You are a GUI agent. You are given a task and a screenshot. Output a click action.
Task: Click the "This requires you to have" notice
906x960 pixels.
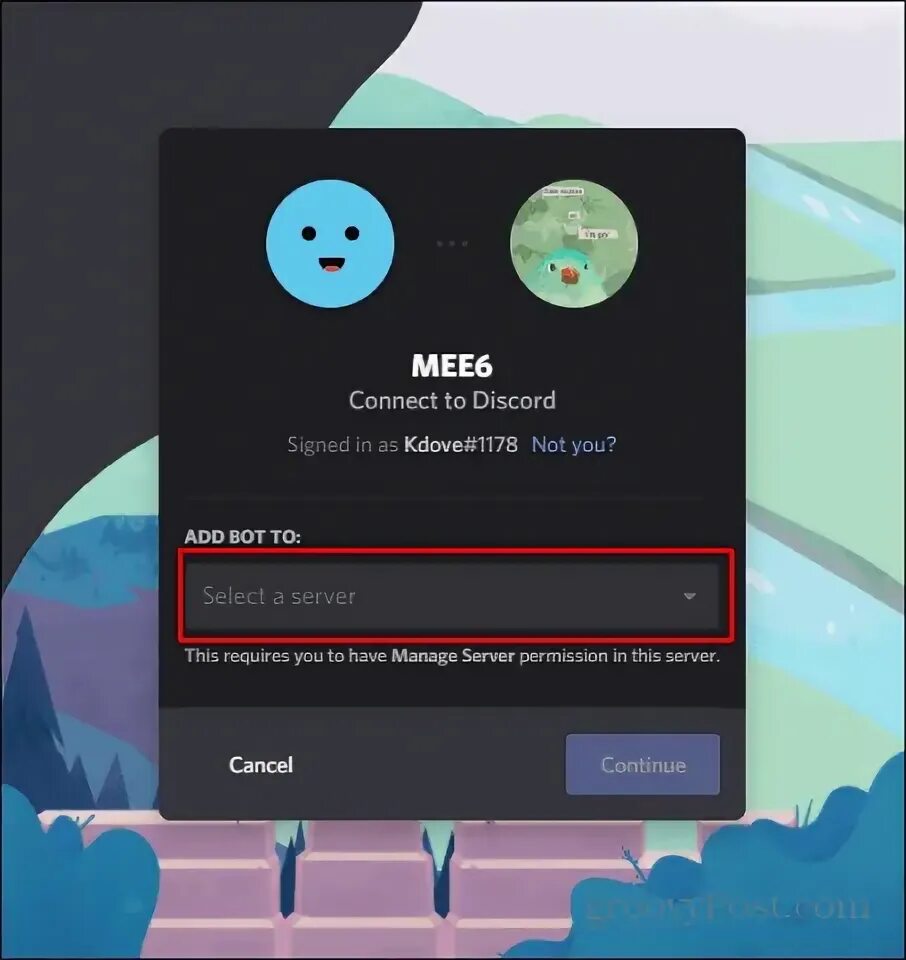point(286,656)
